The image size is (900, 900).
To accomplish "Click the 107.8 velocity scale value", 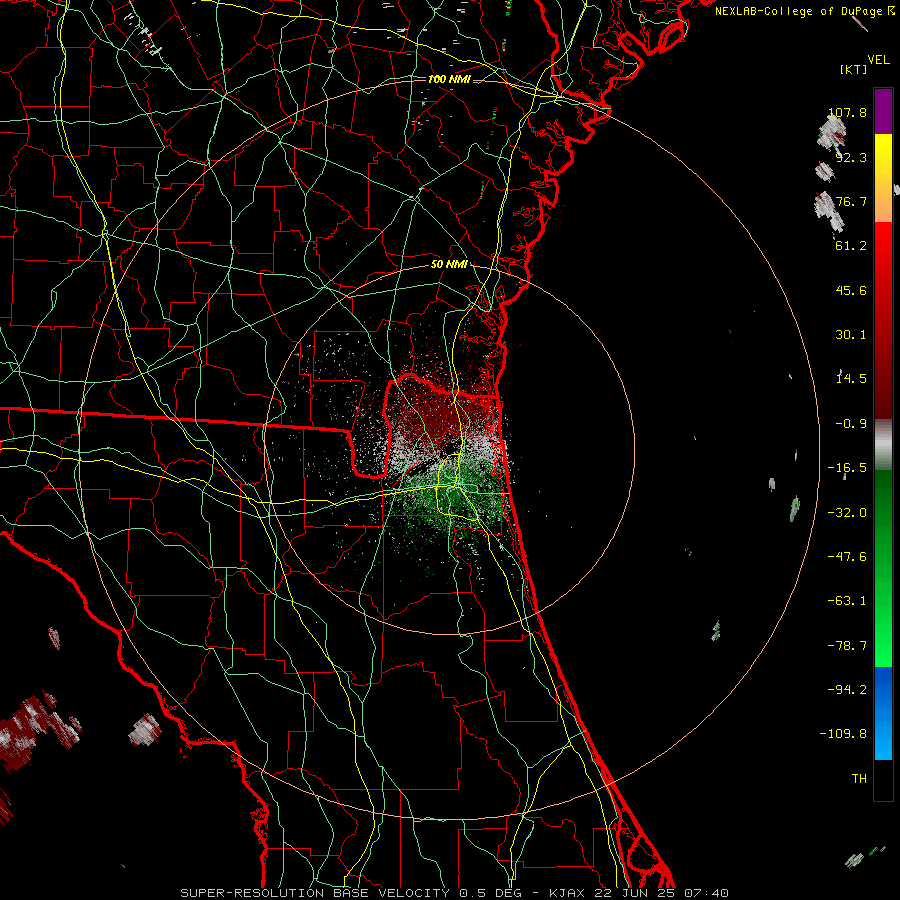I will pos(847,112).
